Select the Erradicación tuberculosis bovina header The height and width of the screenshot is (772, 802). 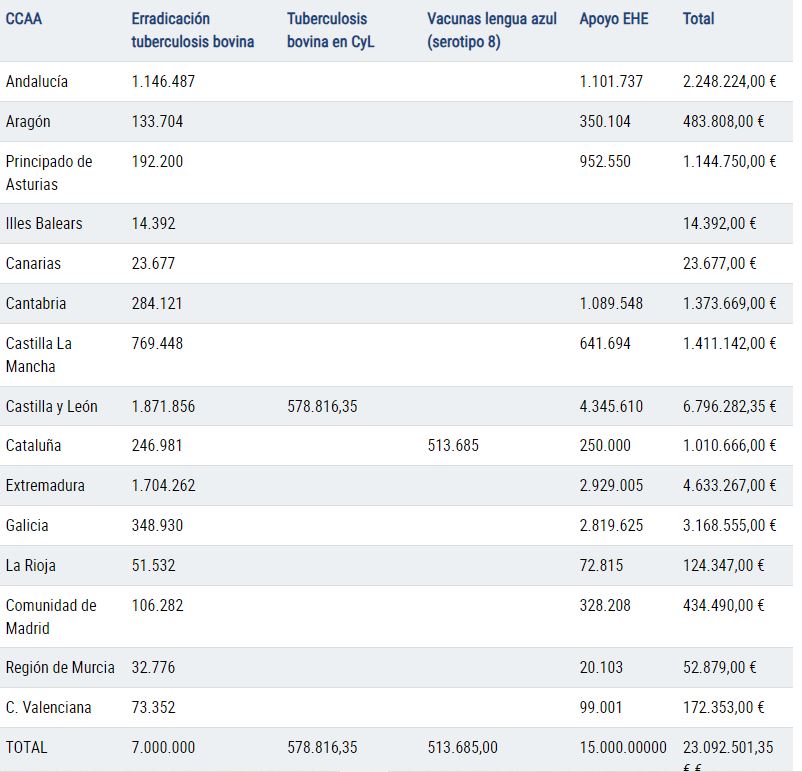pyautogui.click(x=192, y=30)
